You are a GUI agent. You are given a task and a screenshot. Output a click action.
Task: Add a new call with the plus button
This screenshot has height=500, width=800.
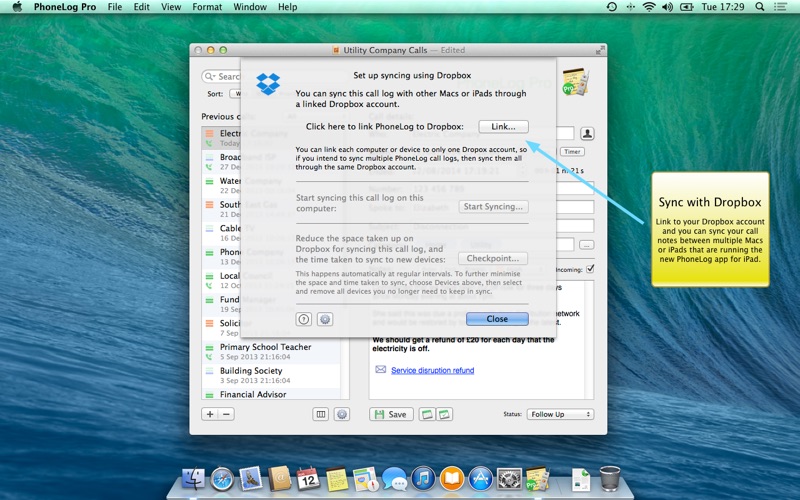point(210,414)
